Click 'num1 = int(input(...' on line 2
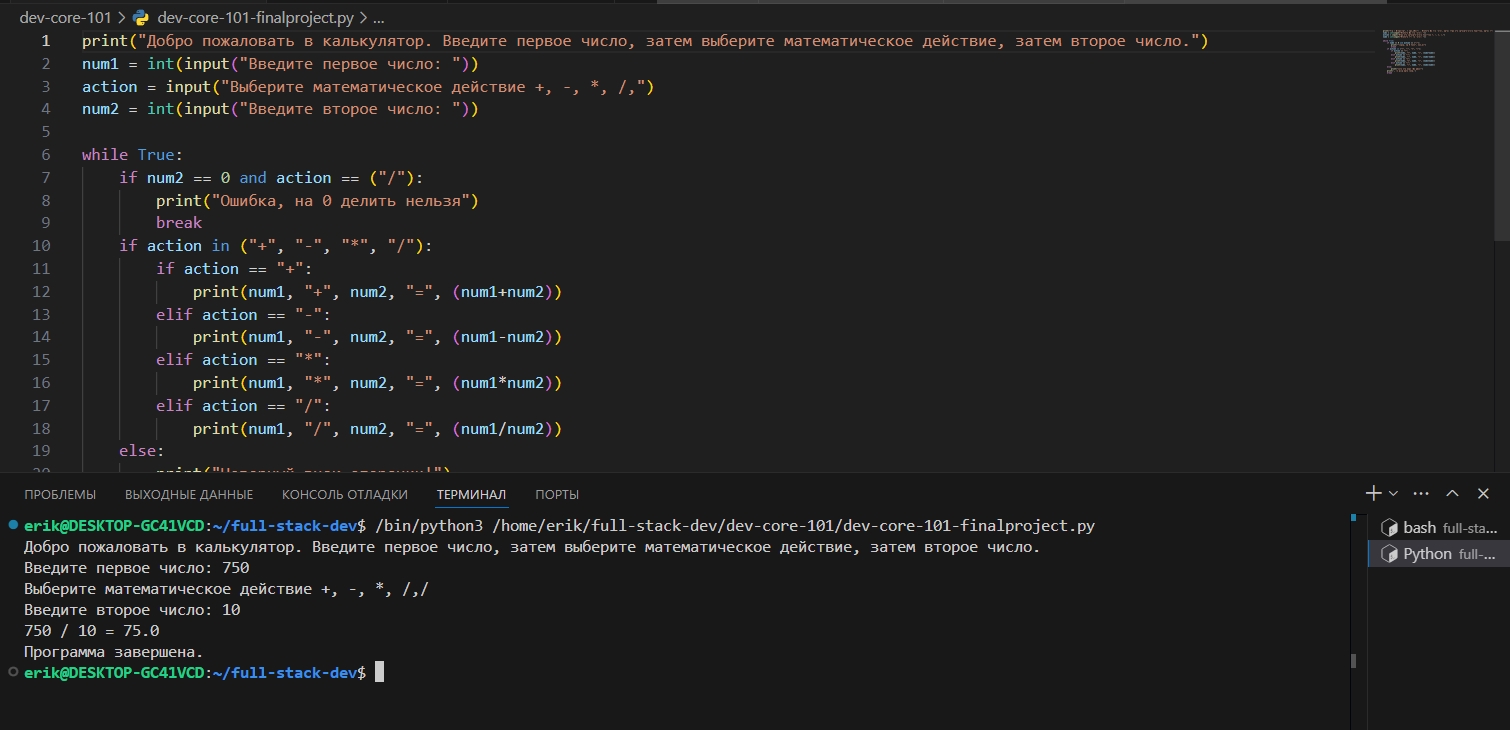This screenshot has height=730, width=1510. pos(281,64)
